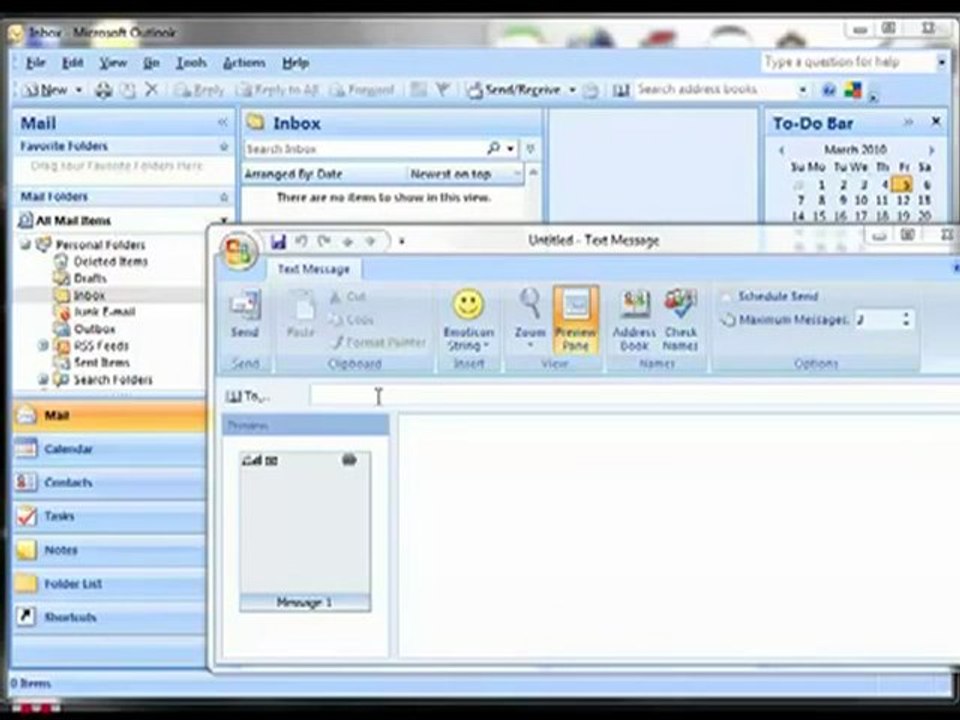Open the Help menu
The height and width of the screenshot is (720, 960).
coord(296,62)
